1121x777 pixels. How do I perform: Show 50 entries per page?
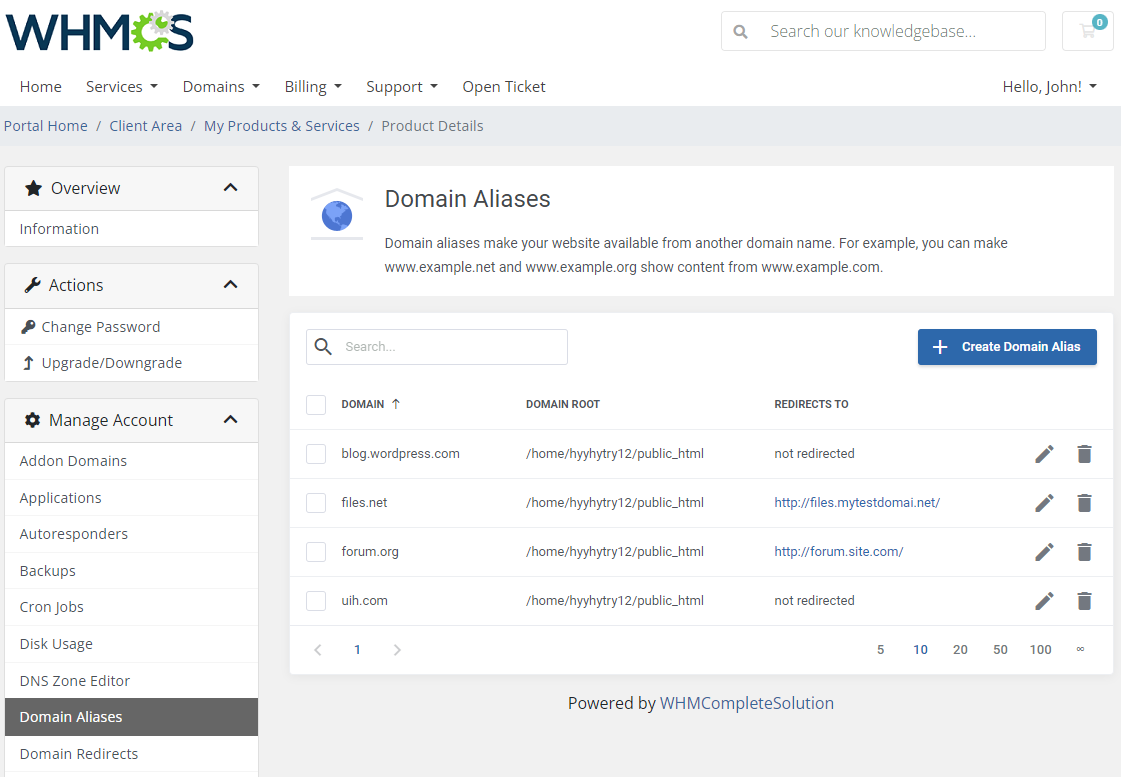pos(1000,650)
